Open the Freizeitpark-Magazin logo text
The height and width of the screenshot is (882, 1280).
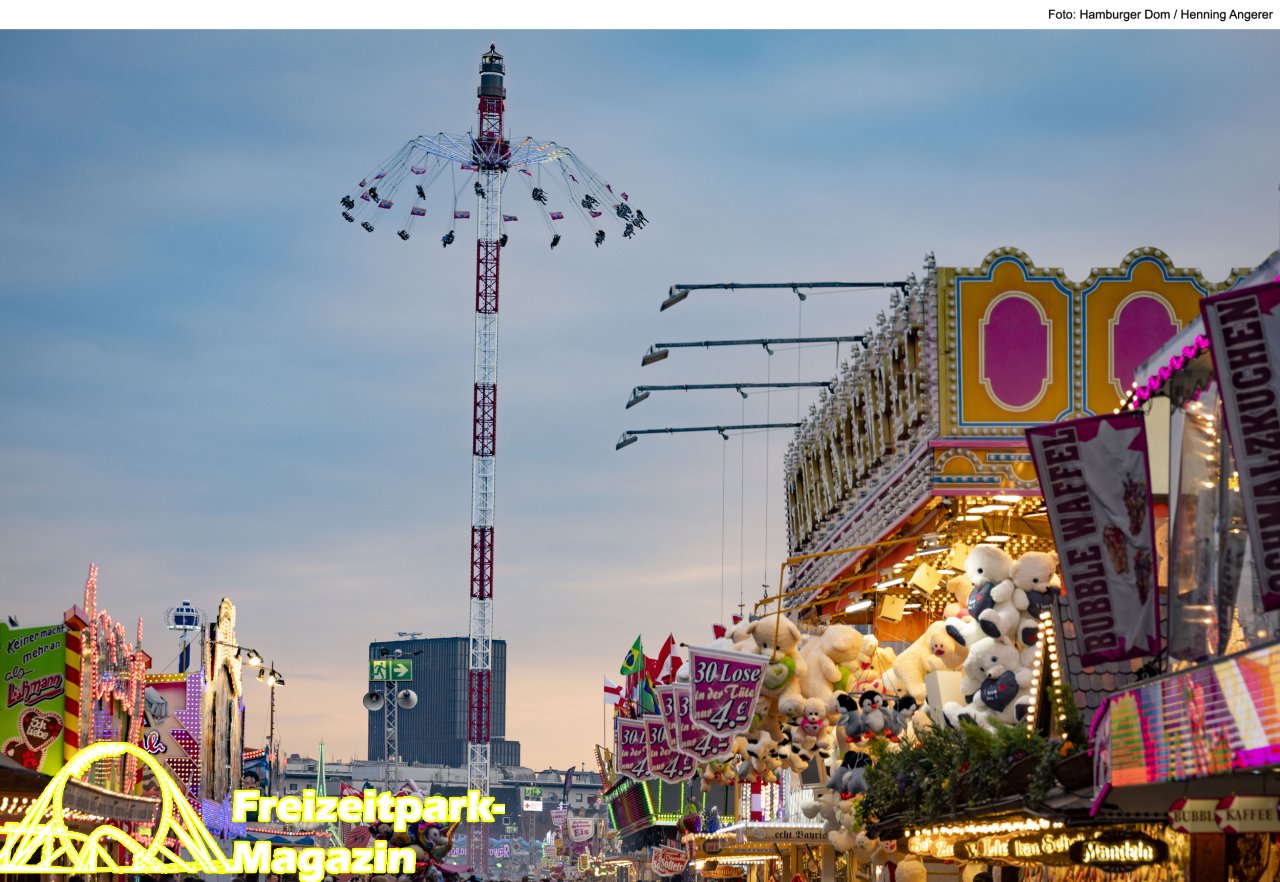[x=367, y=833]
